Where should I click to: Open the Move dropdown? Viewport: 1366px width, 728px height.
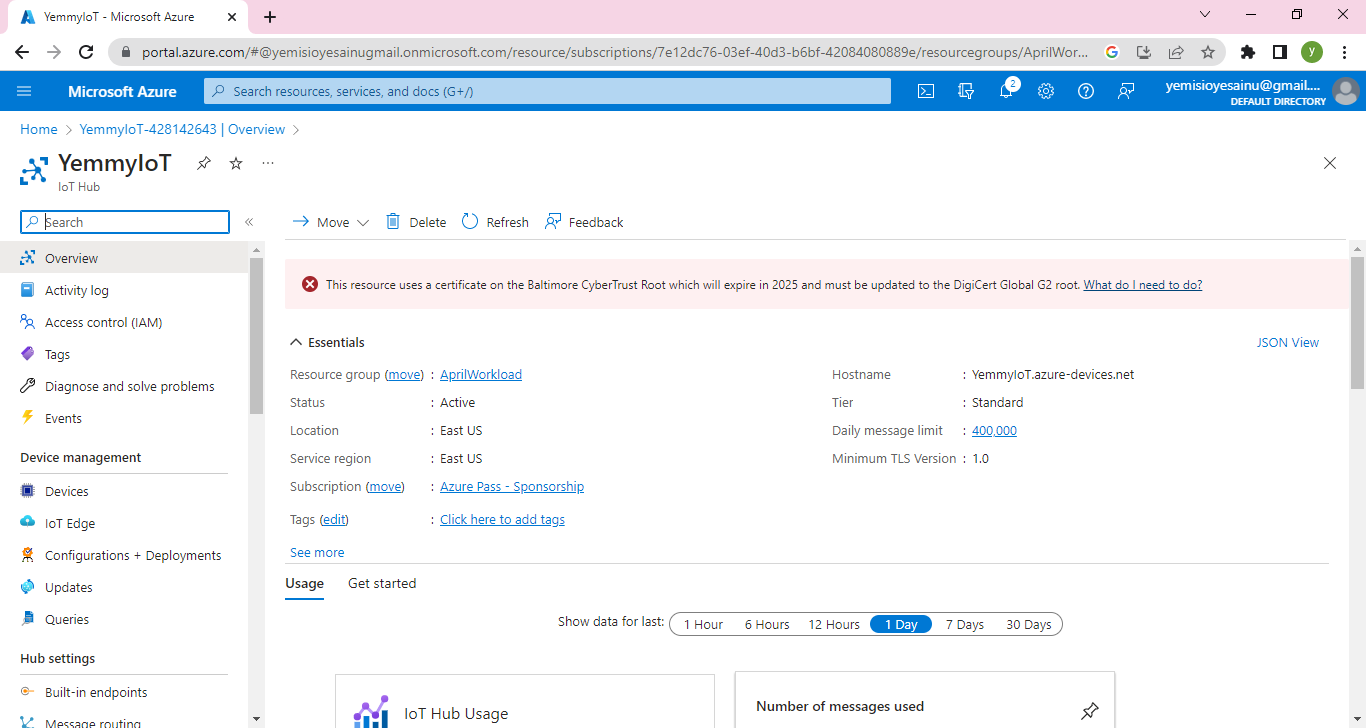pyautogui.click(x=330, y=222)
